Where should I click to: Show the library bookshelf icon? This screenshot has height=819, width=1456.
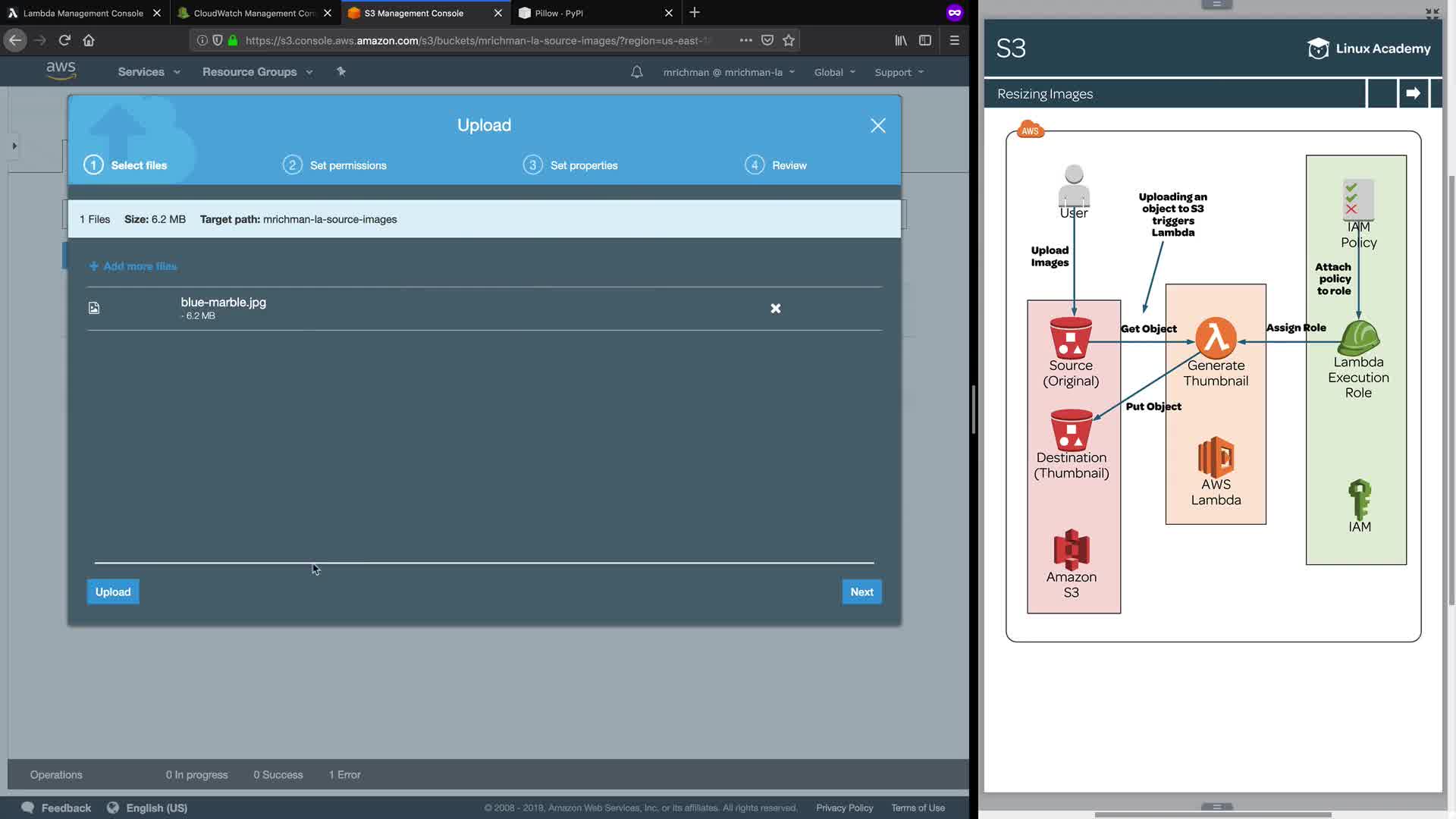click(900, 40)
